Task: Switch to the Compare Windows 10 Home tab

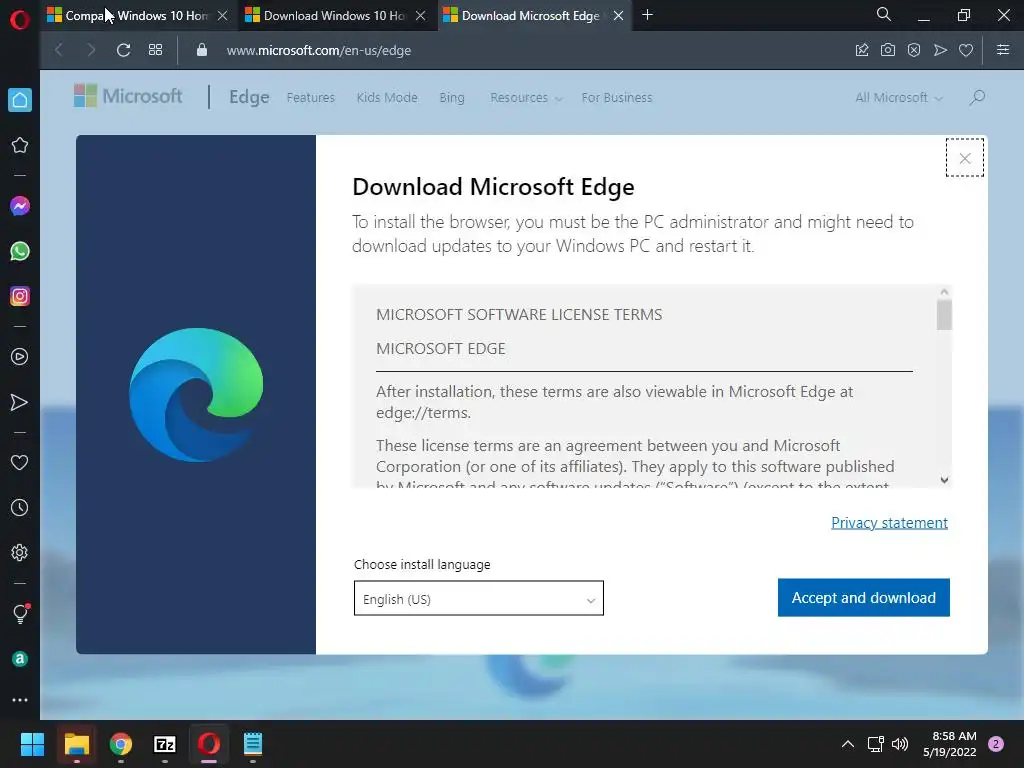Action: click(136, 16)
